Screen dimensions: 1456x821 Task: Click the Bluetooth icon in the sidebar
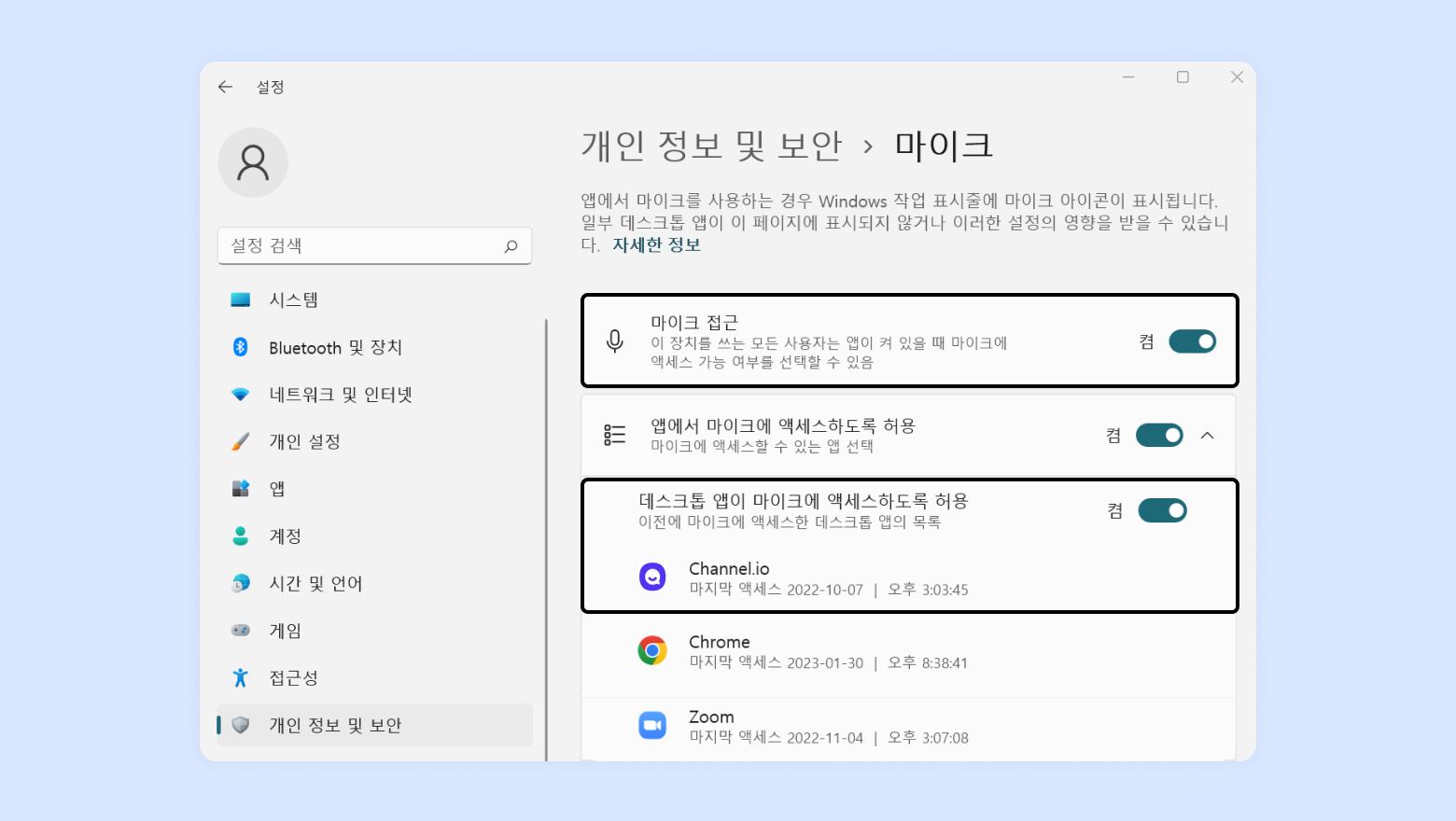coord(241,347)
